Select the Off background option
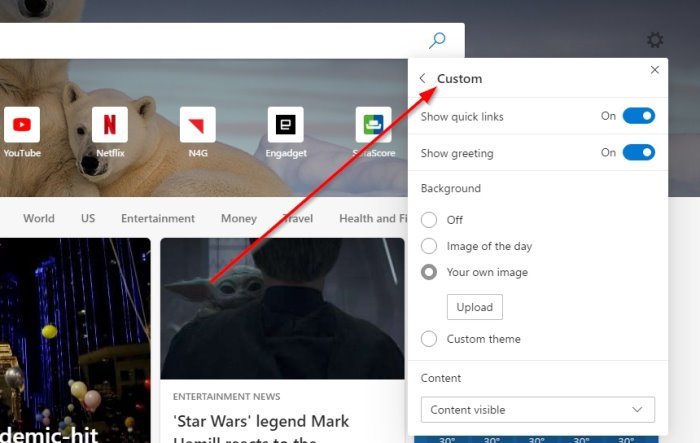Viewport: 700px width, 443px height. (x=429, y=220)
